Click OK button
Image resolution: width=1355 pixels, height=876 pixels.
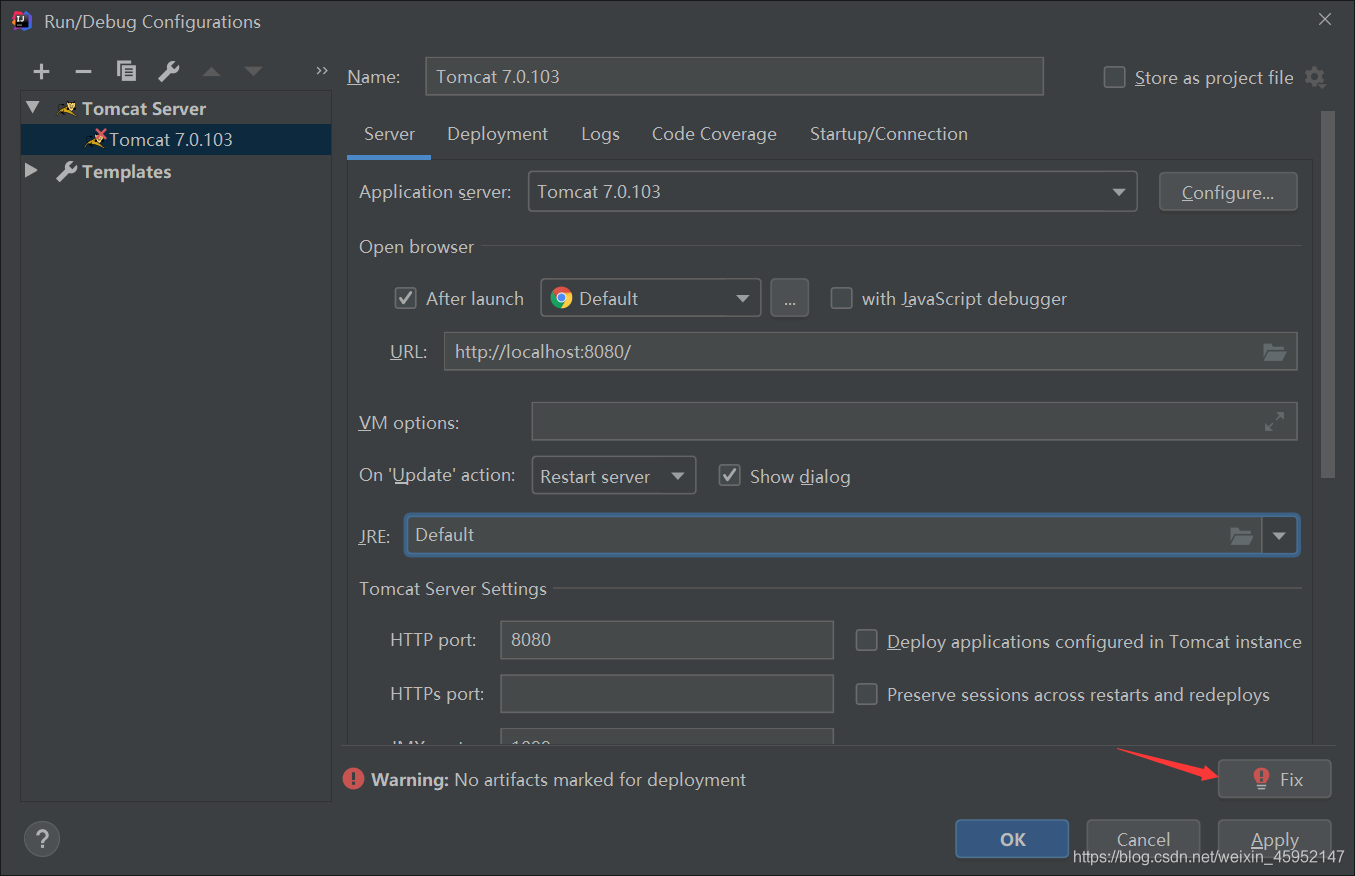1012,839
